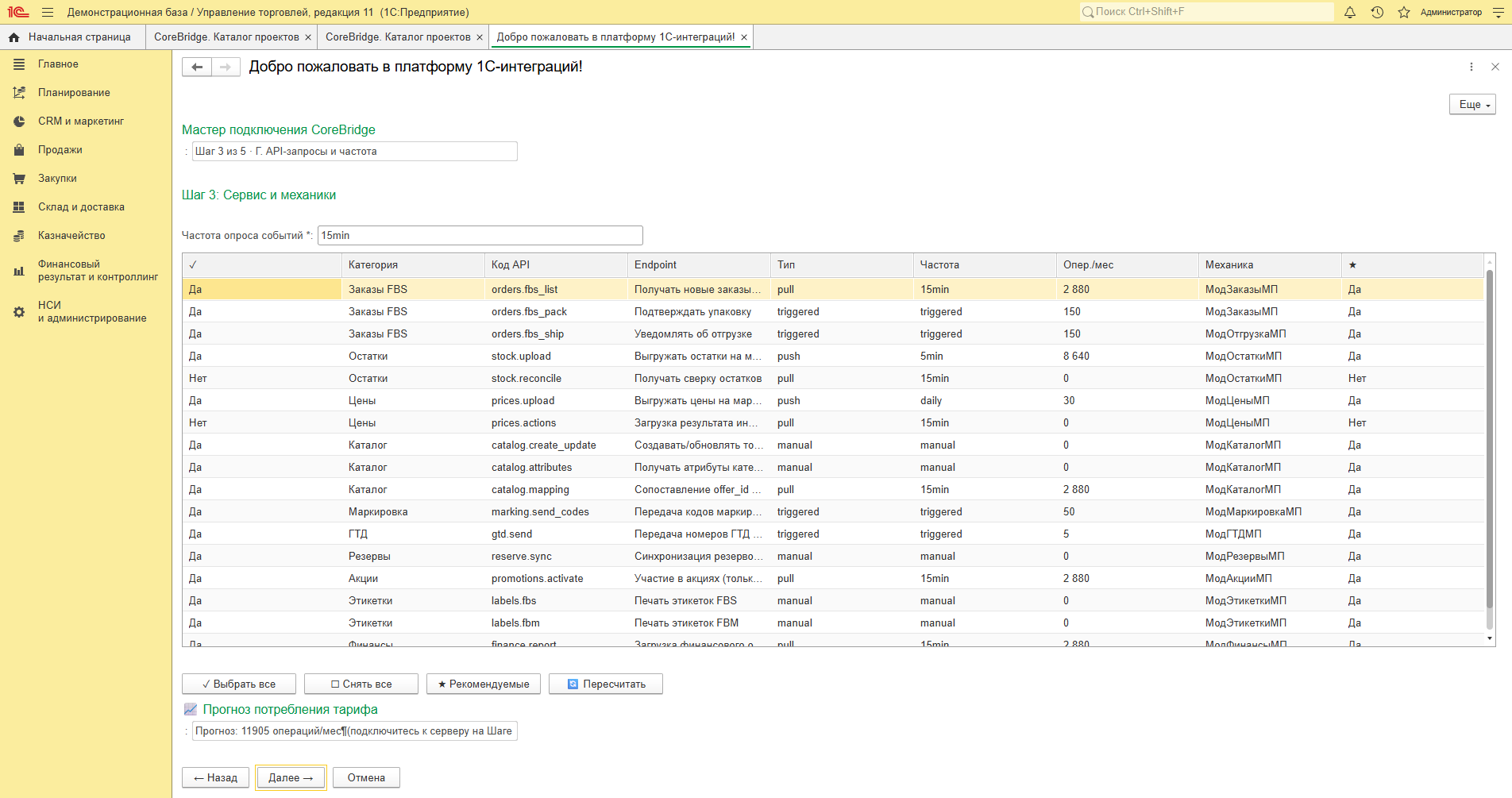
Task: Sort by the Механика column header
Action: [1270, 265]
